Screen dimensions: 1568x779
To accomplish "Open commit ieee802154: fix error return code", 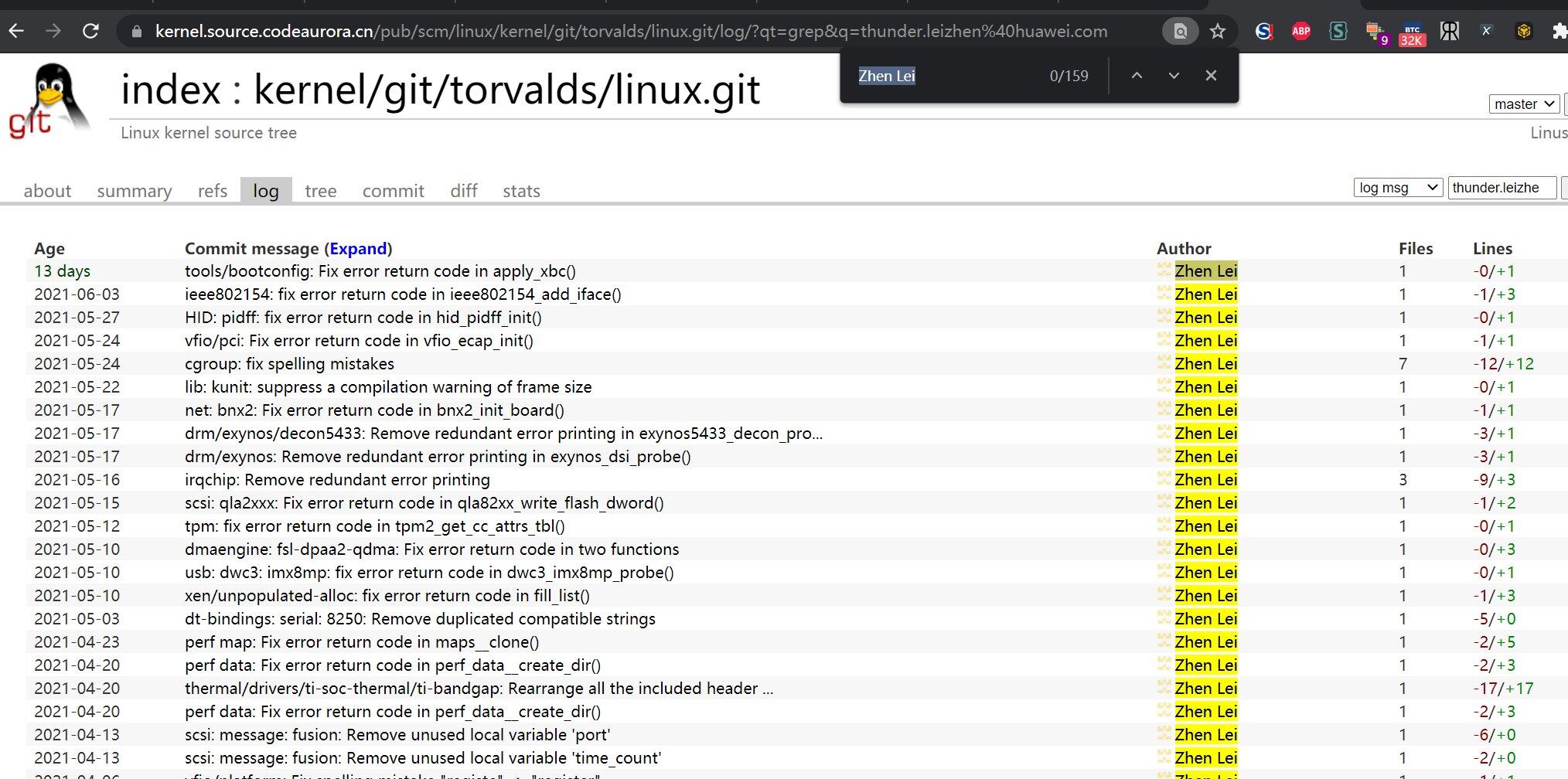I will 403,294.
